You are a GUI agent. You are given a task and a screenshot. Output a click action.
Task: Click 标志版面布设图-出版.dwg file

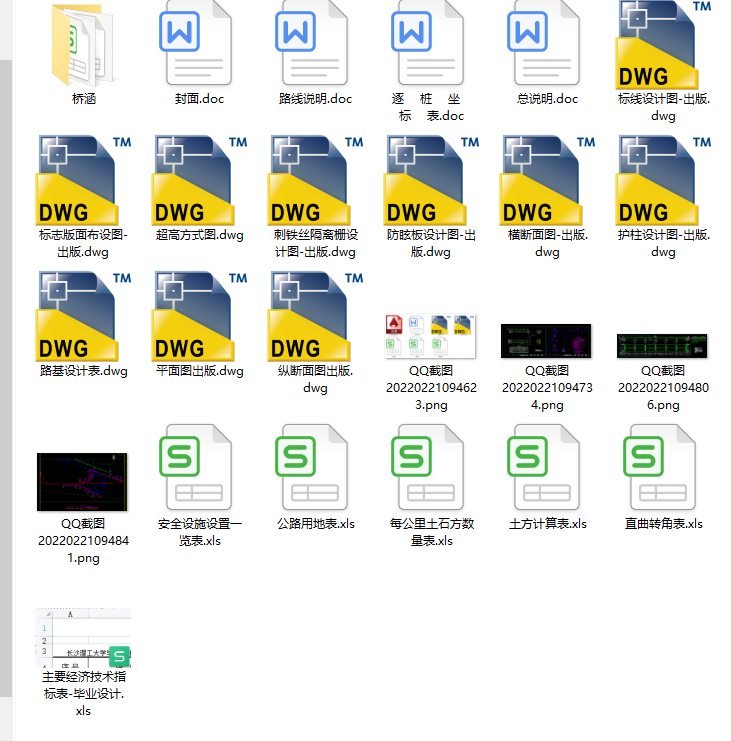coord(84,180)
